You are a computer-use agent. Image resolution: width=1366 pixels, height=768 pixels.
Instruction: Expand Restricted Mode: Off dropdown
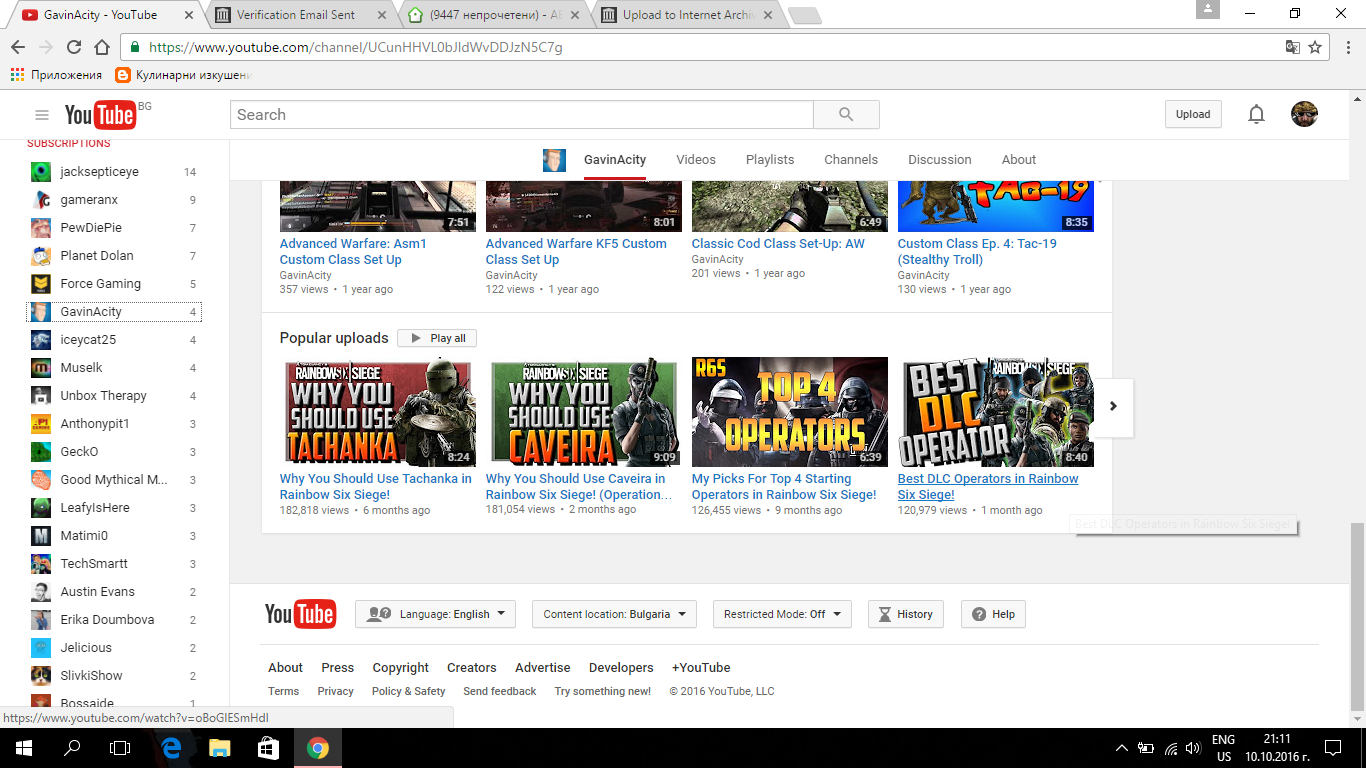(x=782, y=614)
